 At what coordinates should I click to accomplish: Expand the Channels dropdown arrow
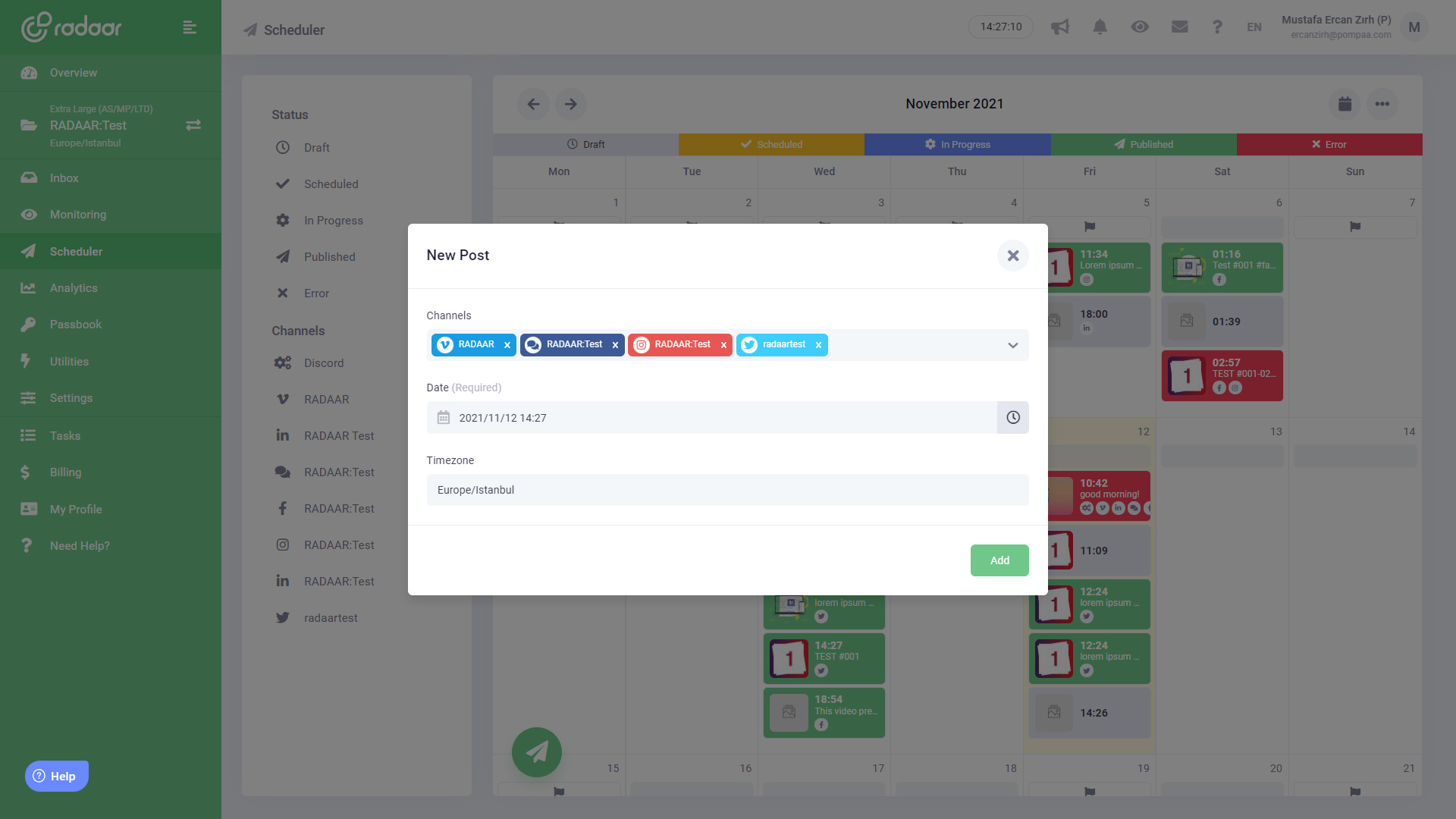click(1012, 346)
